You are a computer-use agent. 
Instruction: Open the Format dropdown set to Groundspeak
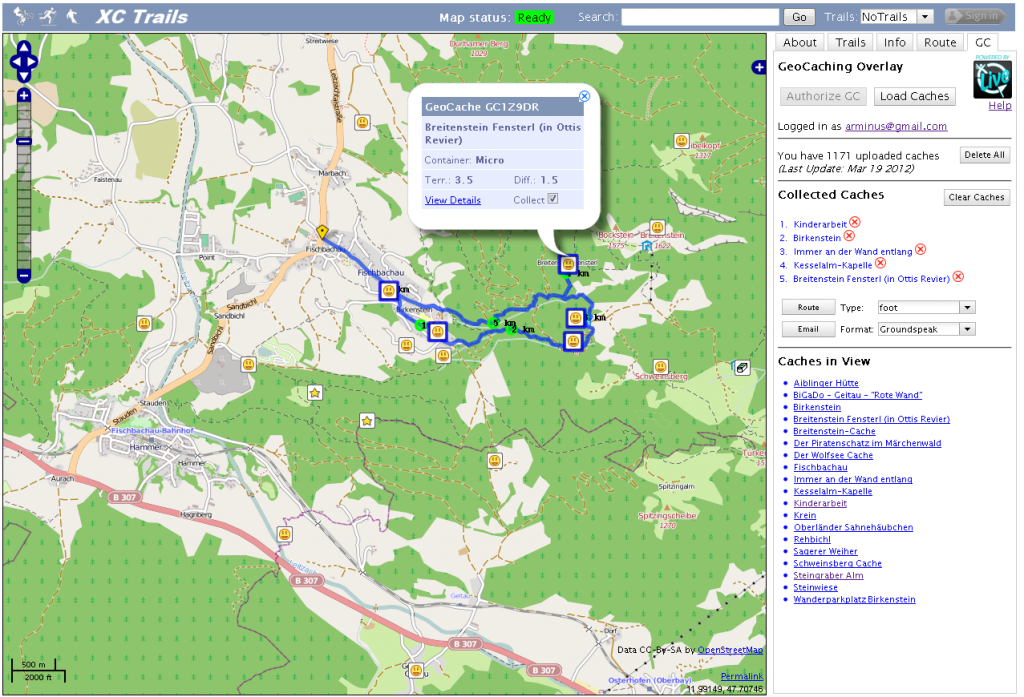(x=926, y=329)
